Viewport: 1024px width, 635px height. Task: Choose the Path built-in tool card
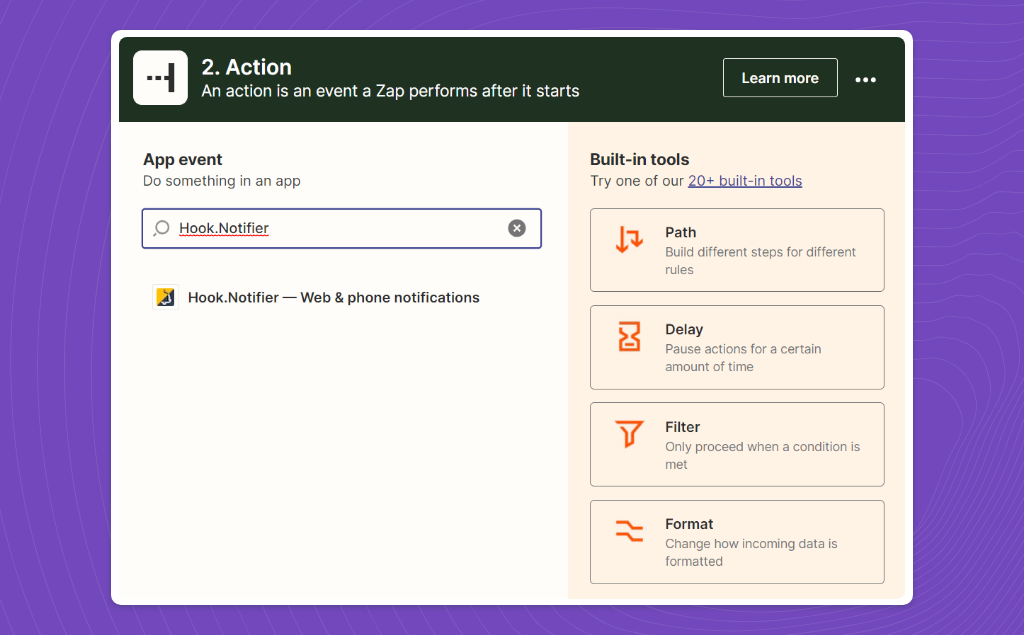[x=737, y=250]
